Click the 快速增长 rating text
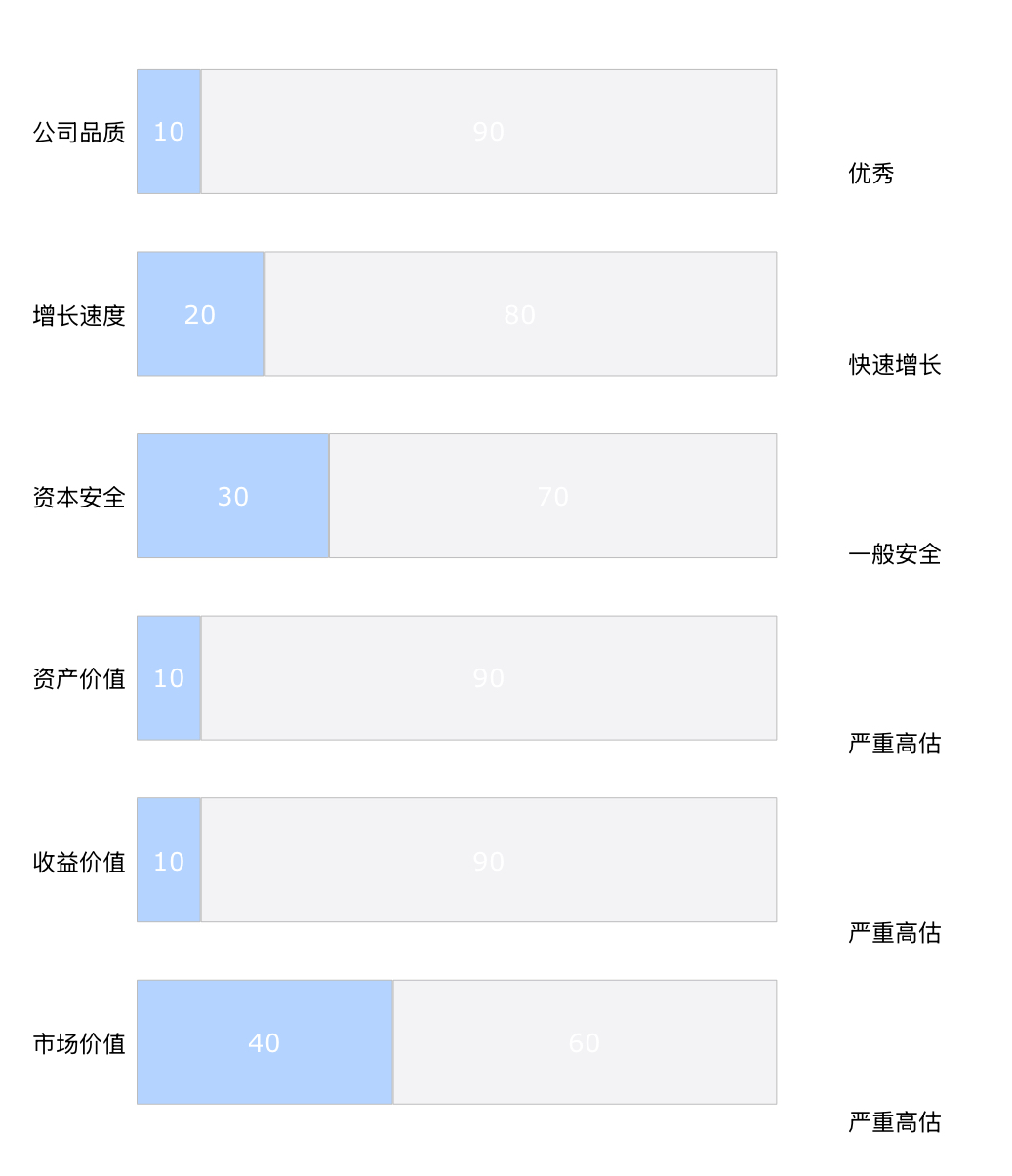This screenshot has width=1012, height=1176. point(895,365)
